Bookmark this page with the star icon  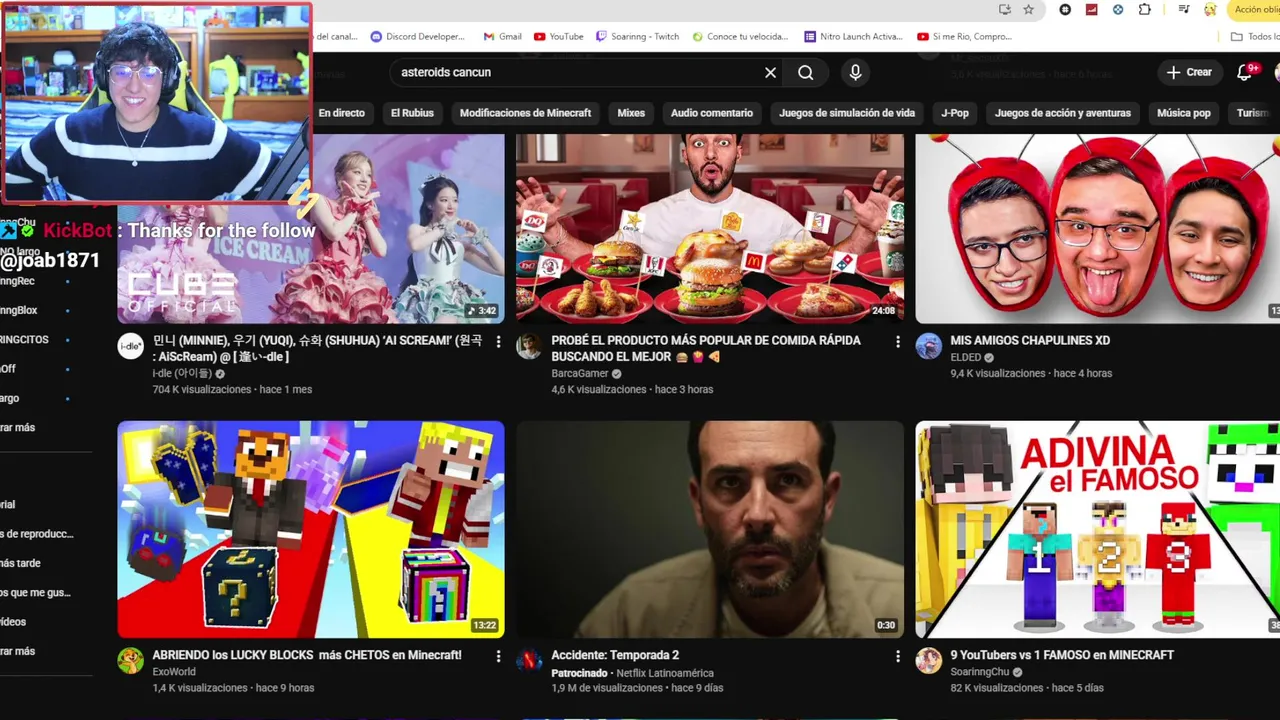(x=1028, y=9)
